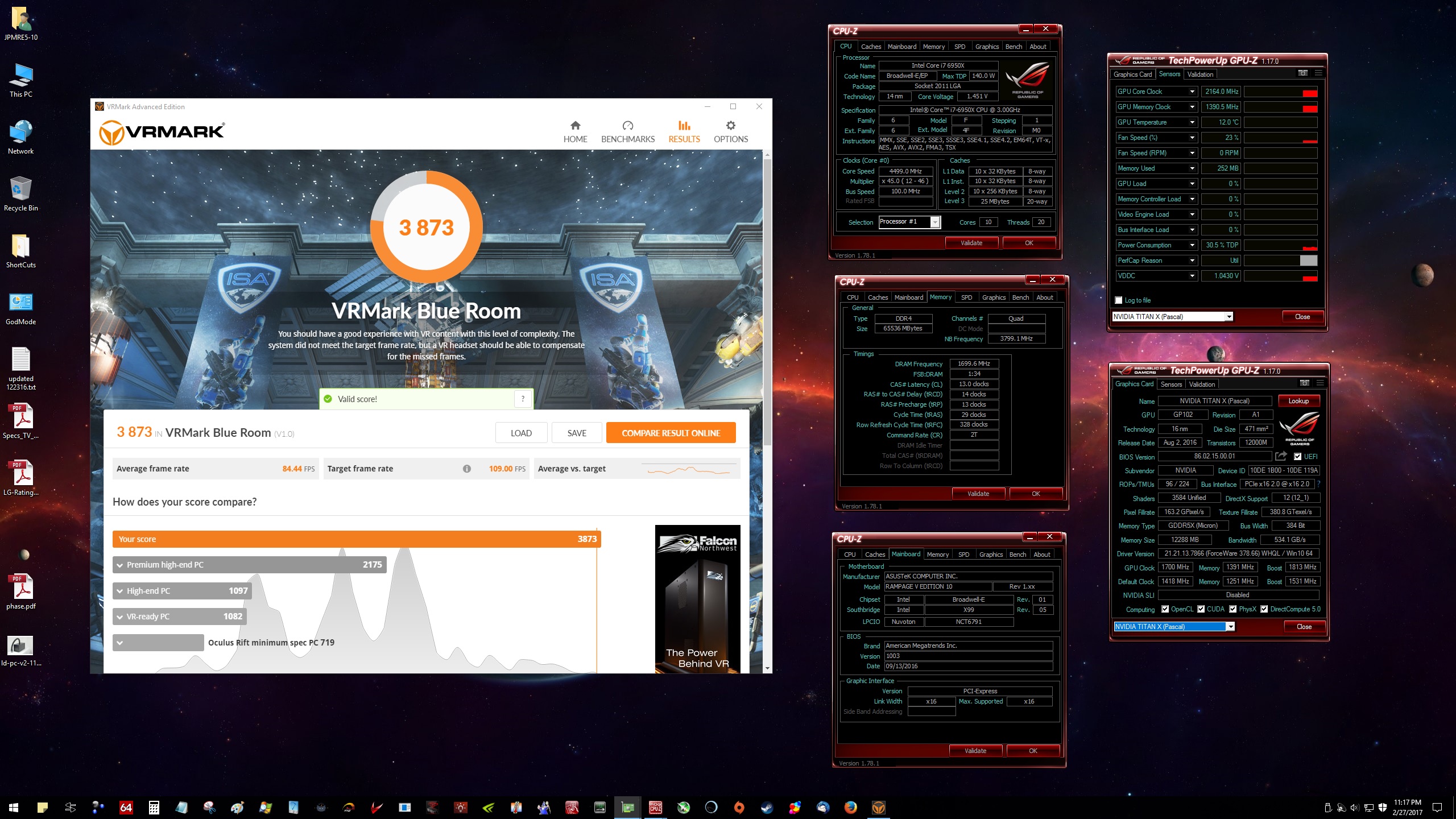The height and width of the screenshot is (819, 1456).
Task: Open Bench tab in top CPU-Z window
Action: click(1014, 47)
